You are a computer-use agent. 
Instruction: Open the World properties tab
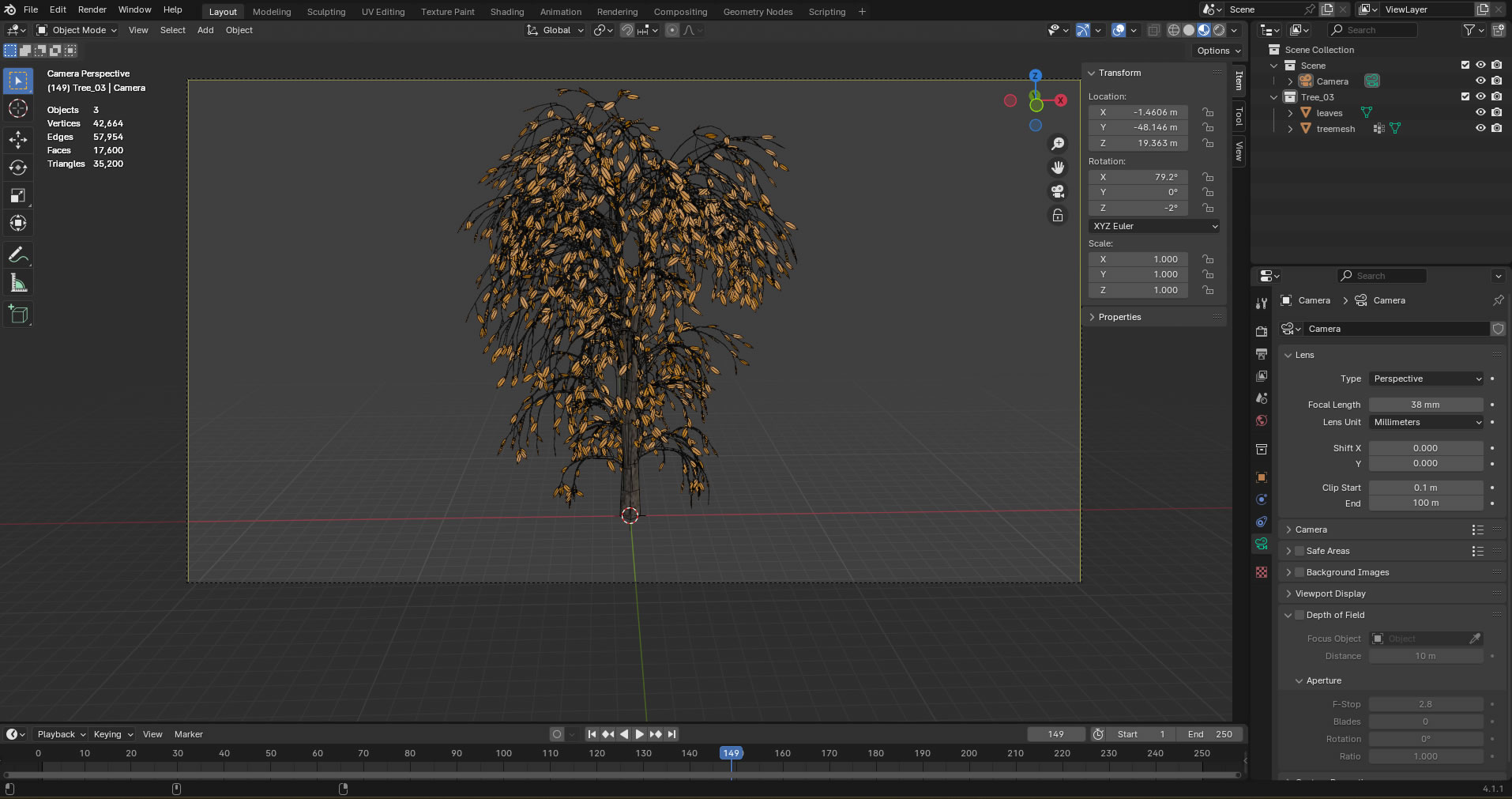tap(1262, 420)
